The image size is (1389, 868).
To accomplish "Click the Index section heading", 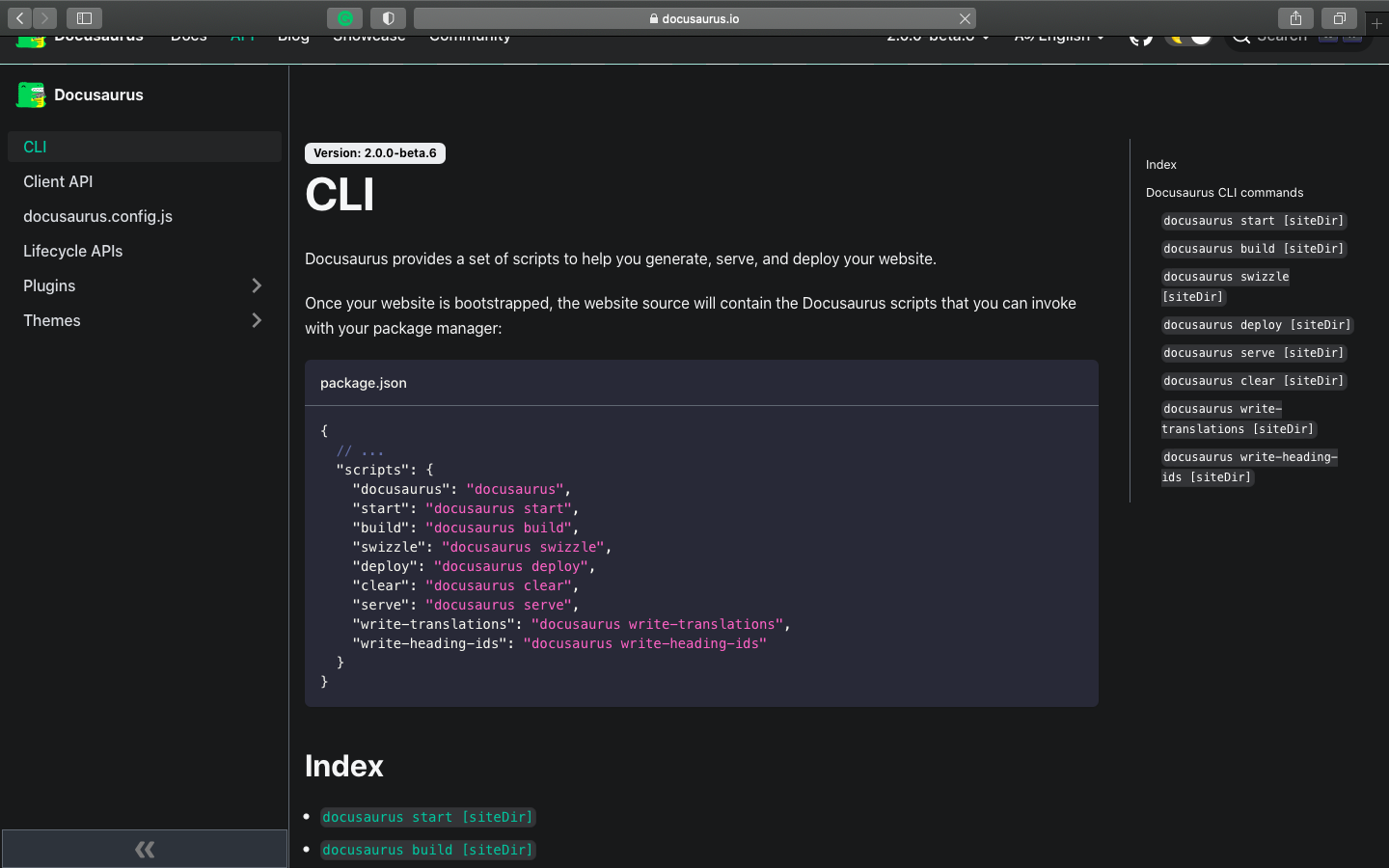I will coord(344,766).
